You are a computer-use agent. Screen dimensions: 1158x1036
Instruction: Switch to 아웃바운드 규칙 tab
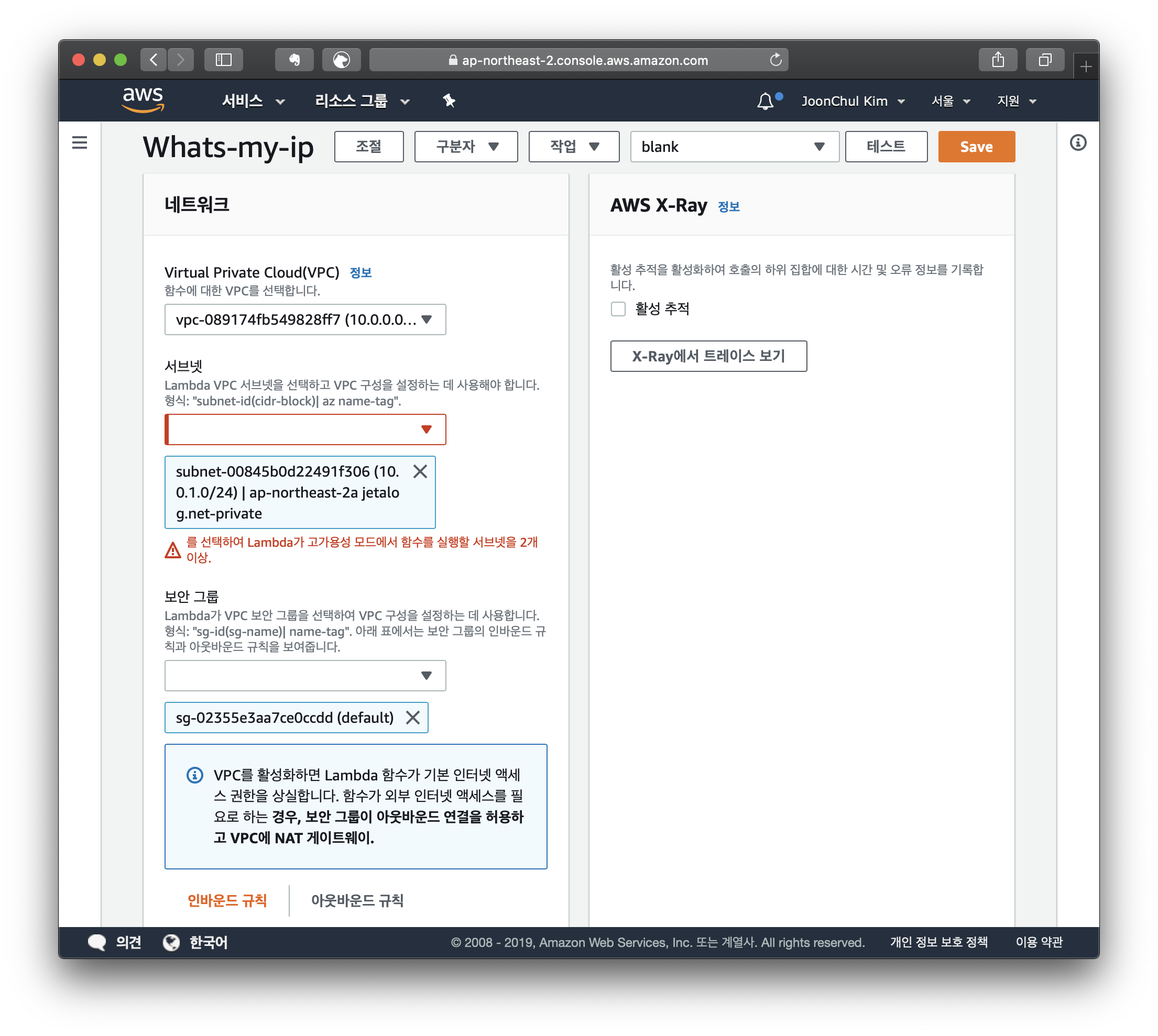pyautogui.click(x=357, y=900)
